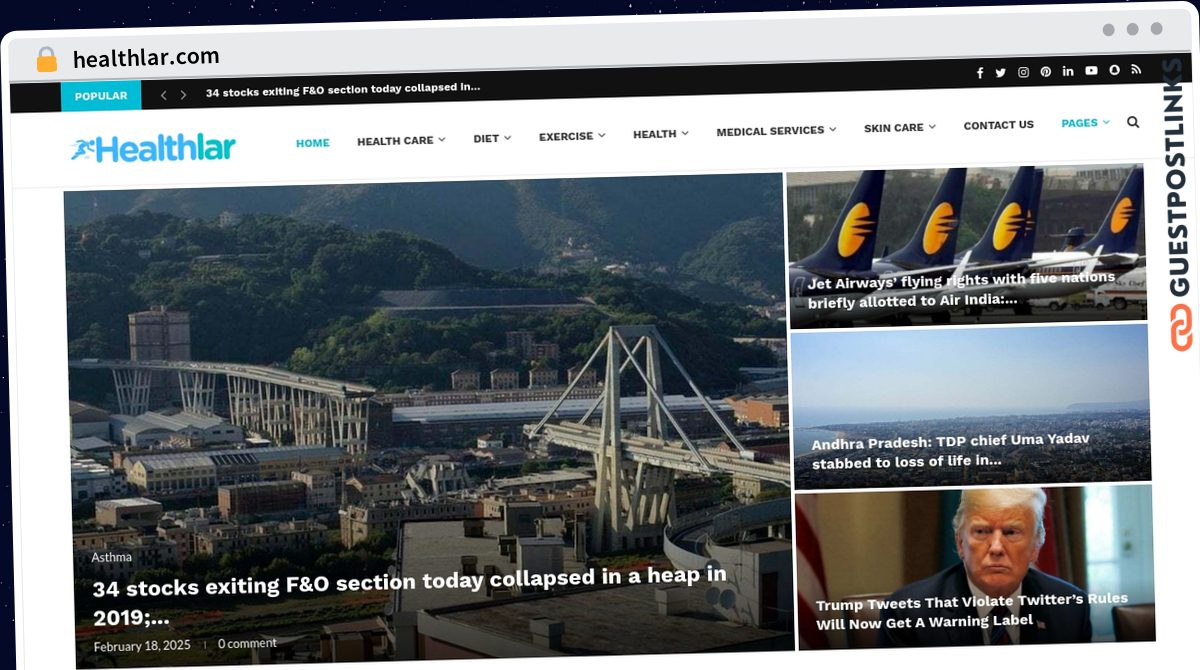This screenshot has height=670, width=1200.
Task: Select the Popular ticker label
Action: [101, 96]
